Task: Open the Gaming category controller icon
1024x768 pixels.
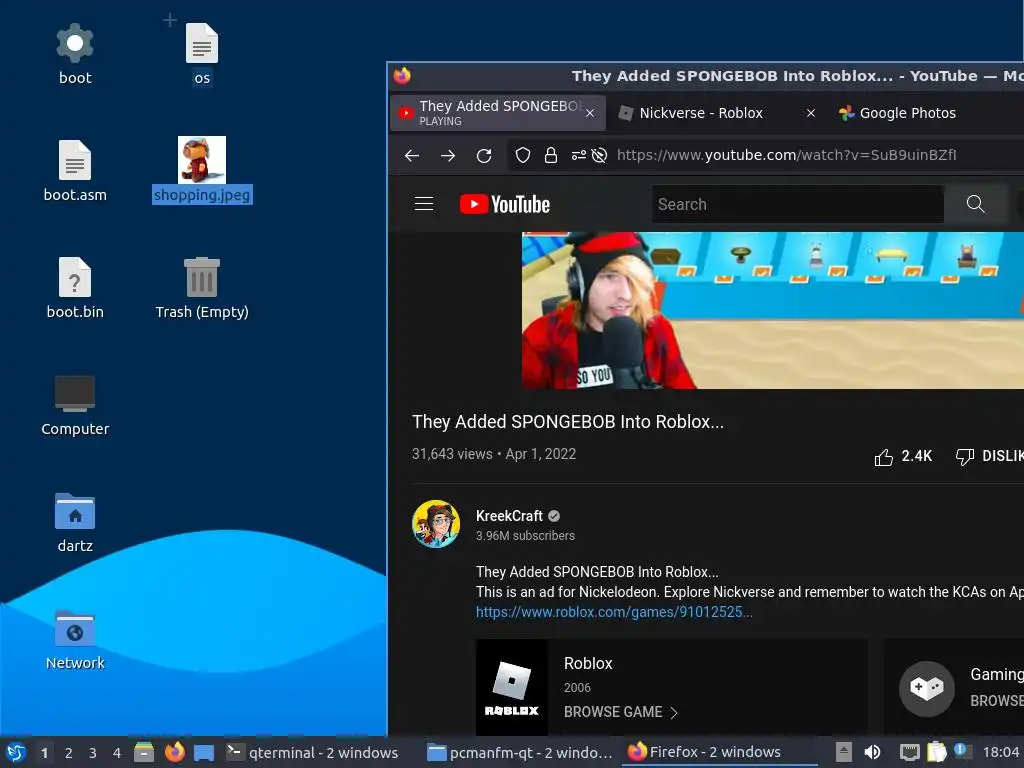Action: 927,688
